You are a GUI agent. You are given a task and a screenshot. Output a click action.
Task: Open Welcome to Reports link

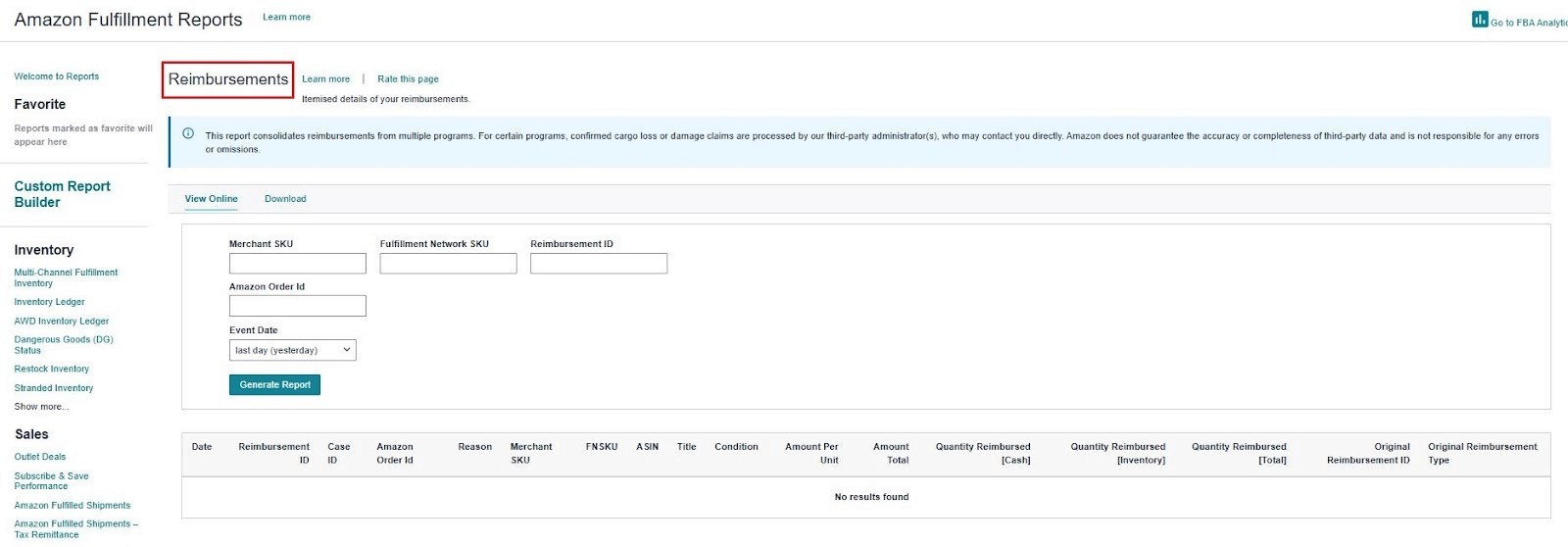(57, 76)
